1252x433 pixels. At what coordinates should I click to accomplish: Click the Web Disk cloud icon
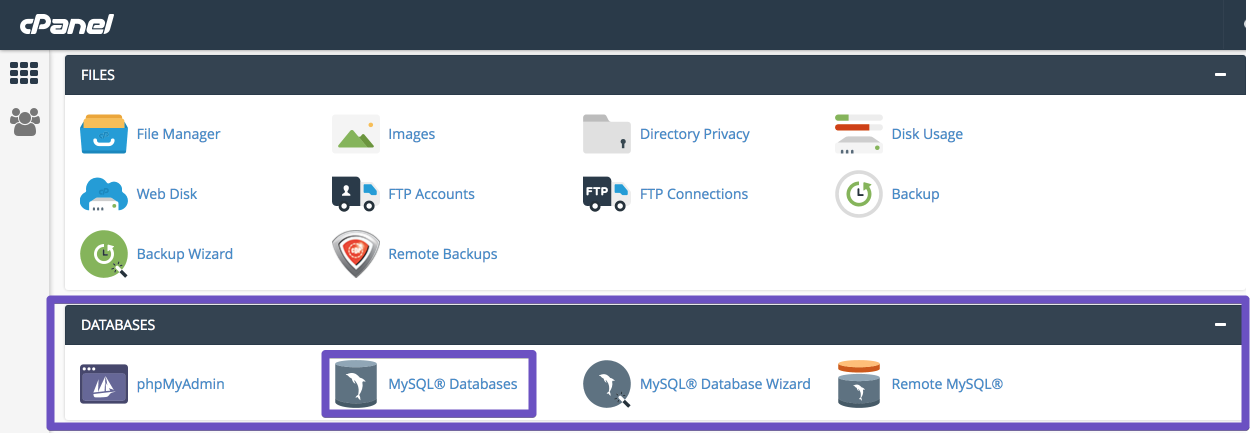(x=104, y=194)
